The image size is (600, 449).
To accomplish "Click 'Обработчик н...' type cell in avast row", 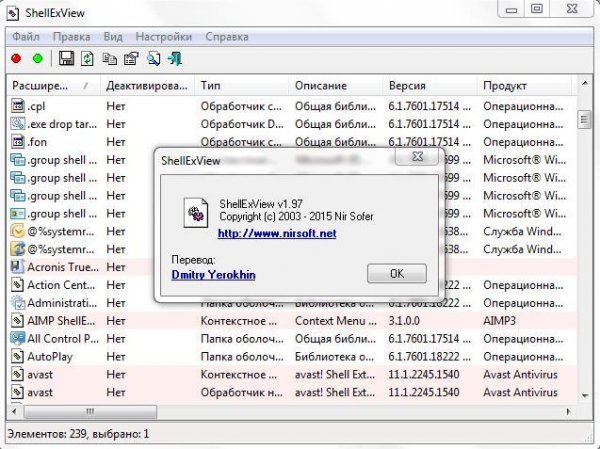I will 242,392.
